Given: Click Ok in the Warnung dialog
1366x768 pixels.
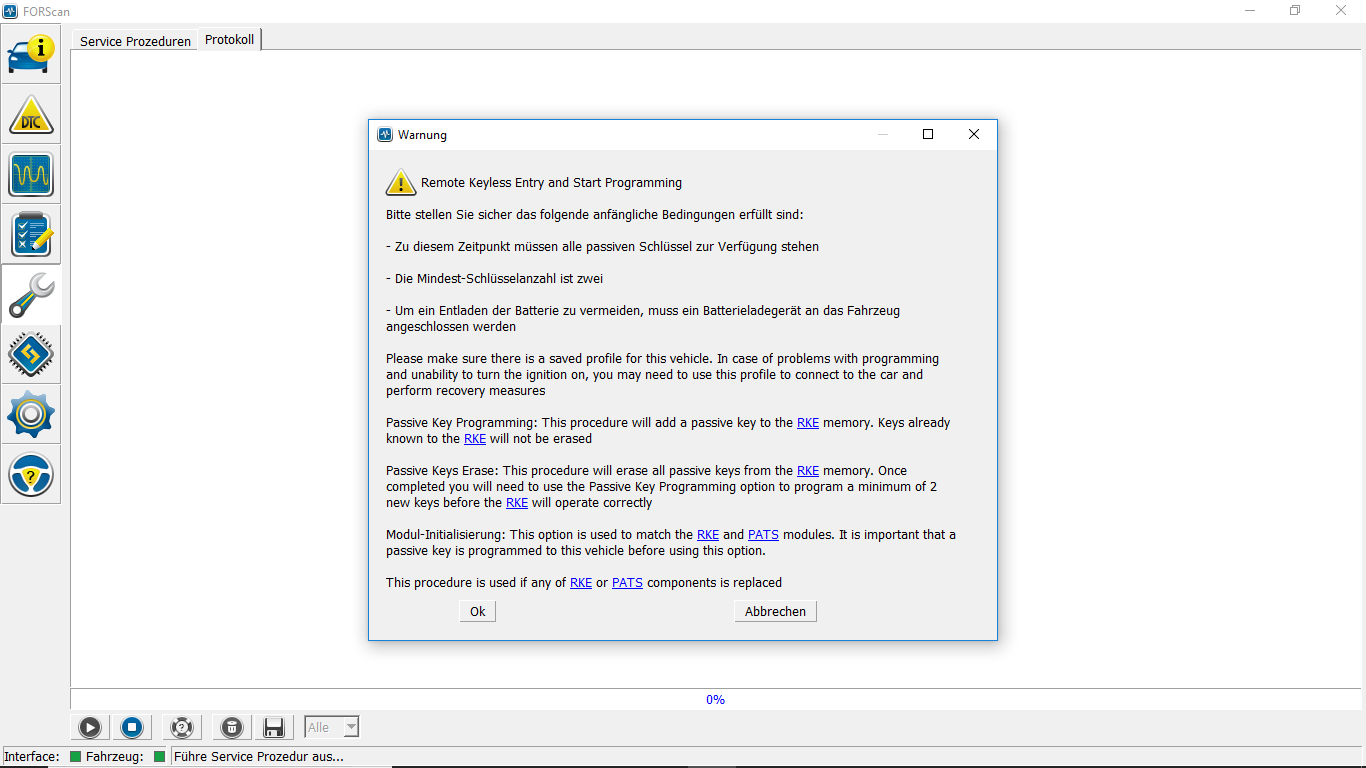Looking at the screenshot, I should 478,611.
